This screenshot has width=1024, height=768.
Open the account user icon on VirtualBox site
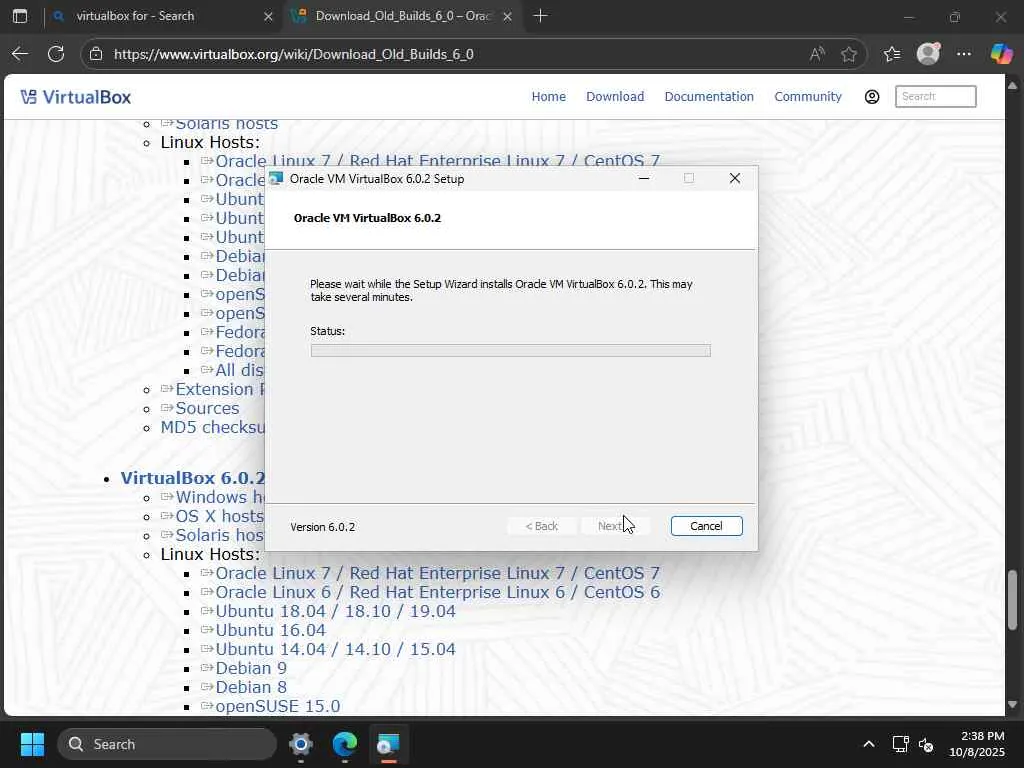click(x=872, y=97)
